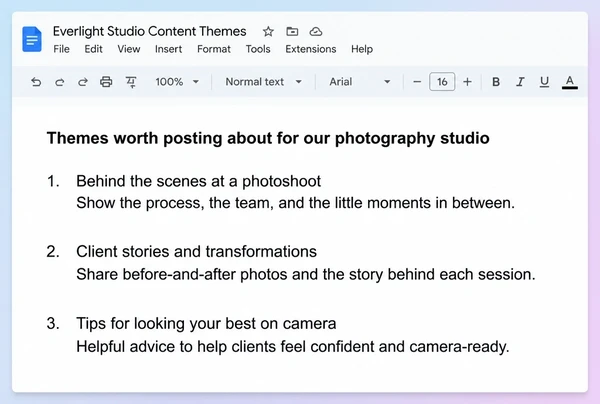Image resolution: width=600 pixels, height=404 pixels.
Task: Increase font size with the plus button
Action: click(x=467, y=82)
